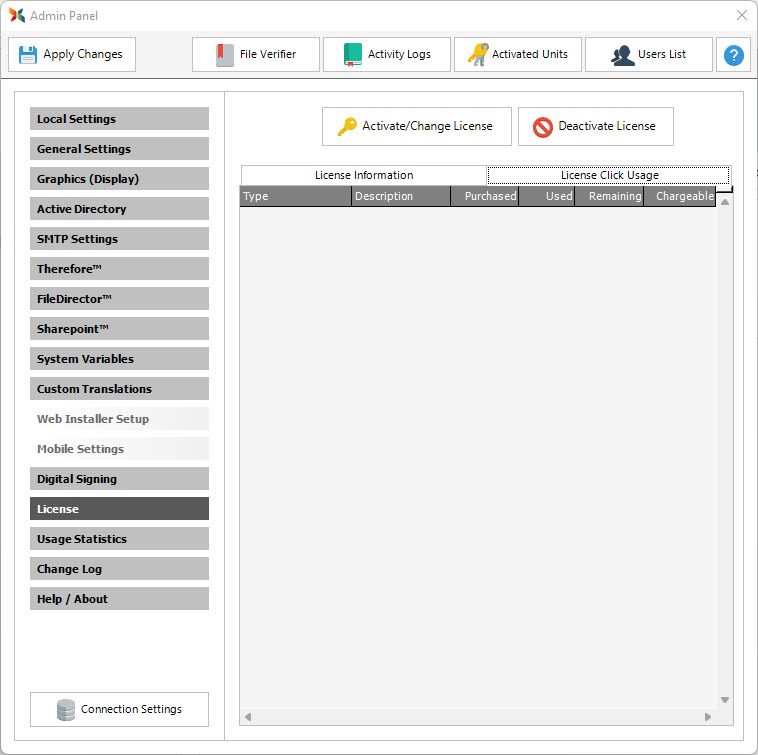Select Web Installer Setup entry
The height and width of the screenshot is (755, 758).
coord(119,419)
